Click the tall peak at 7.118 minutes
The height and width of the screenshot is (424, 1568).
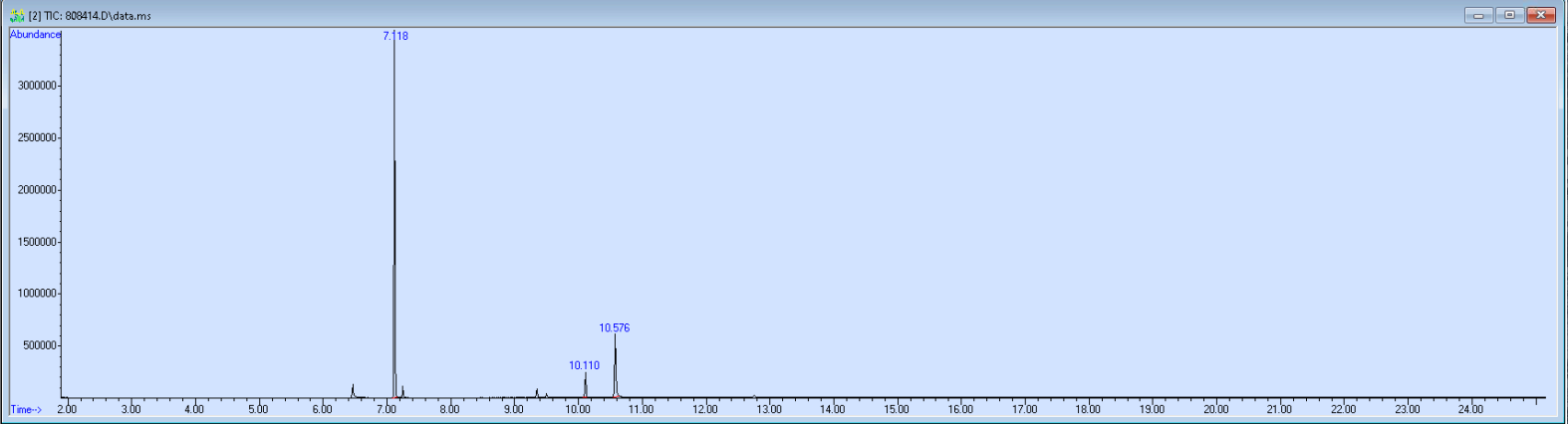click(x=394, y=219)
